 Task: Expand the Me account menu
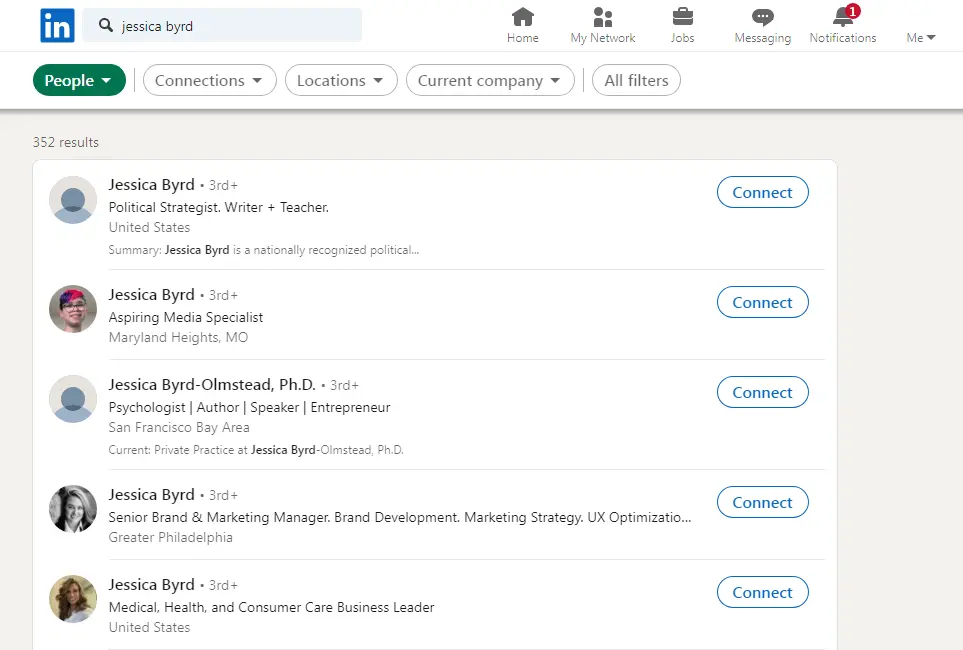pyautogui.click(x=921, y=37)
